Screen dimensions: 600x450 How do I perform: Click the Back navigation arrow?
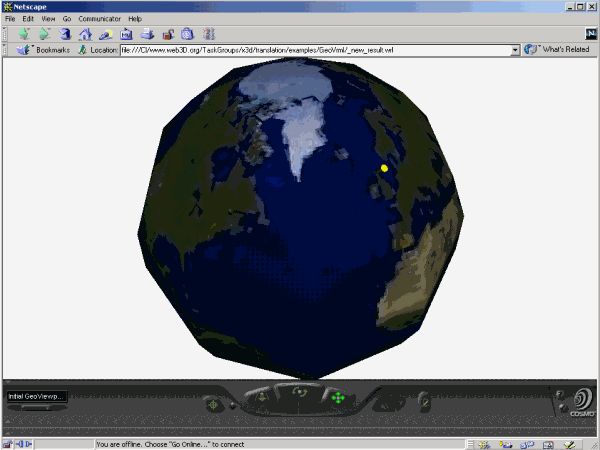(x=23, y=34)
